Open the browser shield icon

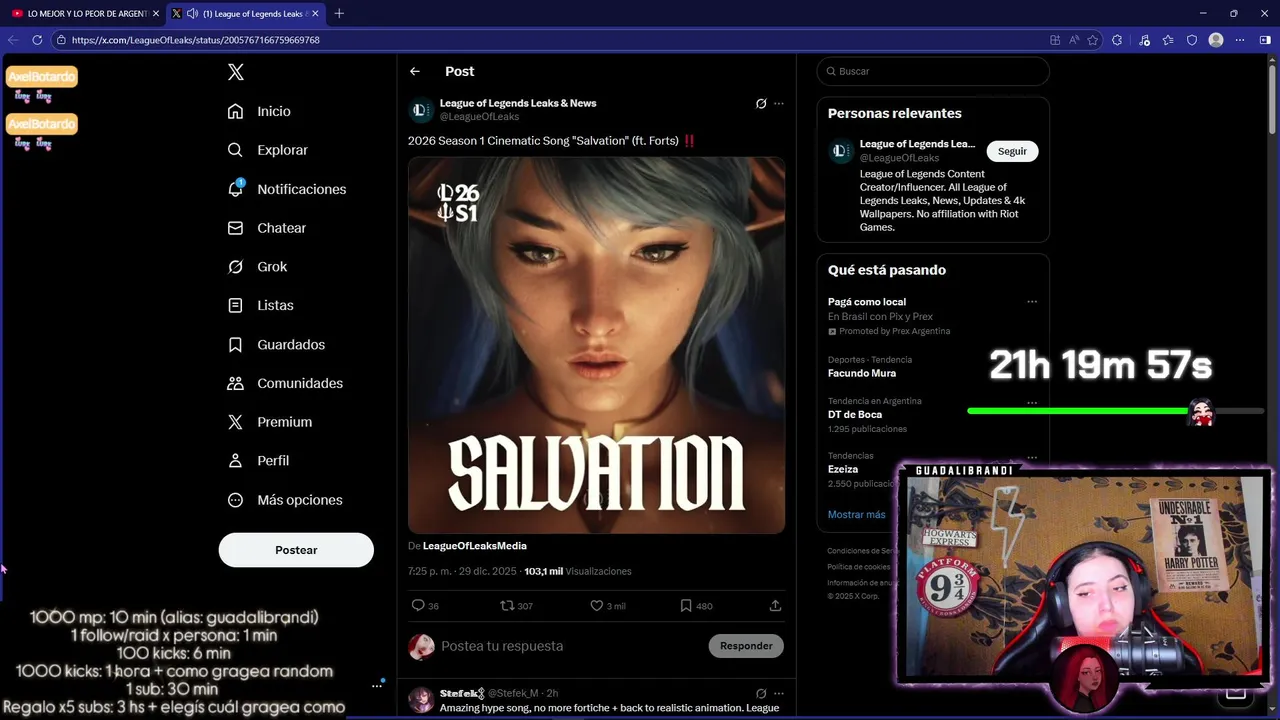[x=1192, y=40]
